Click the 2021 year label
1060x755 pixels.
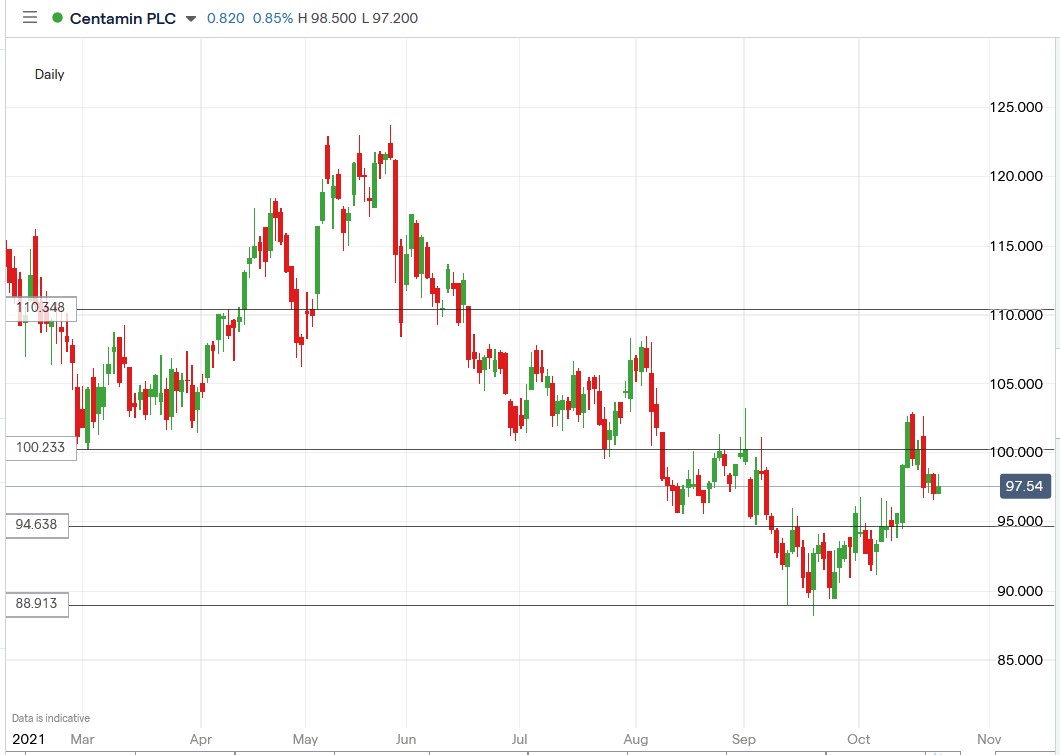point(27,738)
